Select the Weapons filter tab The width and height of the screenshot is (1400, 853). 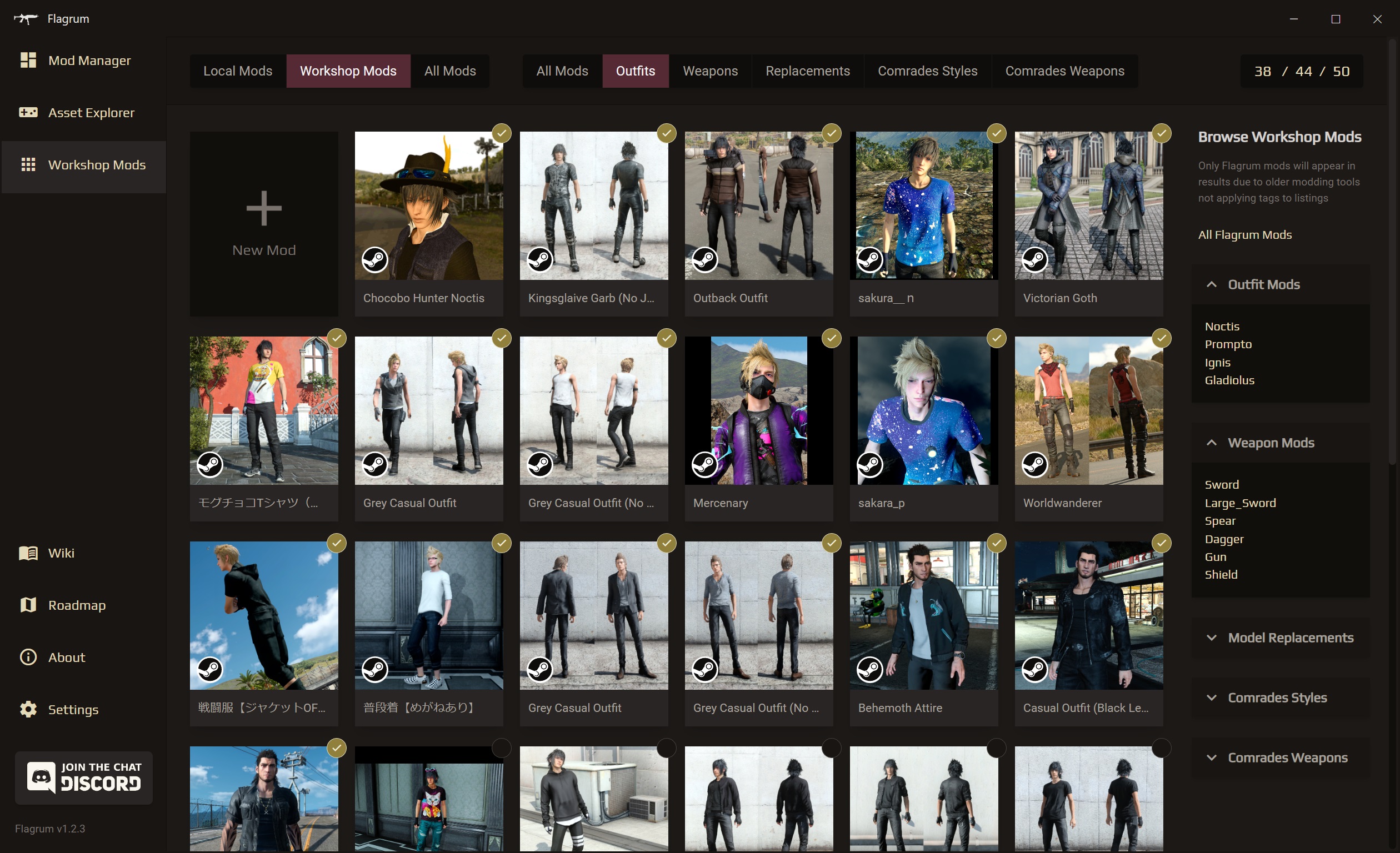click(x=709, y=71)
